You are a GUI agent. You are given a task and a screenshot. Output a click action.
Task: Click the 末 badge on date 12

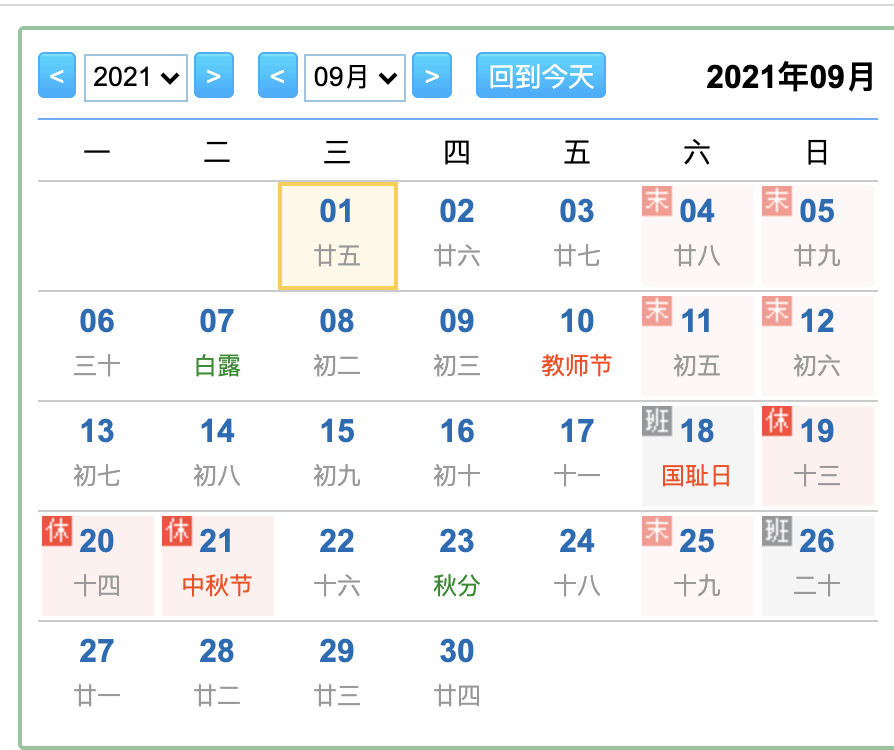(777, 311)
